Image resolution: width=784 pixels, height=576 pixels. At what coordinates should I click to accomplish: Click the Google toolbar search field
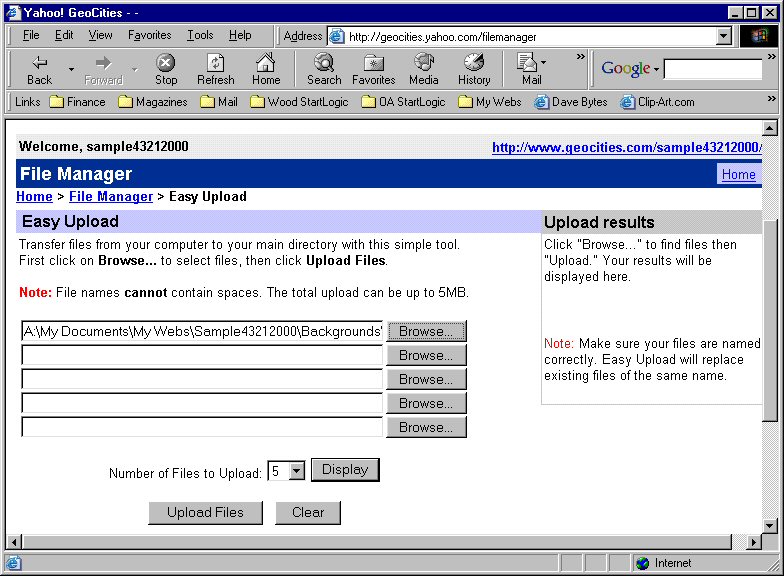714,70
